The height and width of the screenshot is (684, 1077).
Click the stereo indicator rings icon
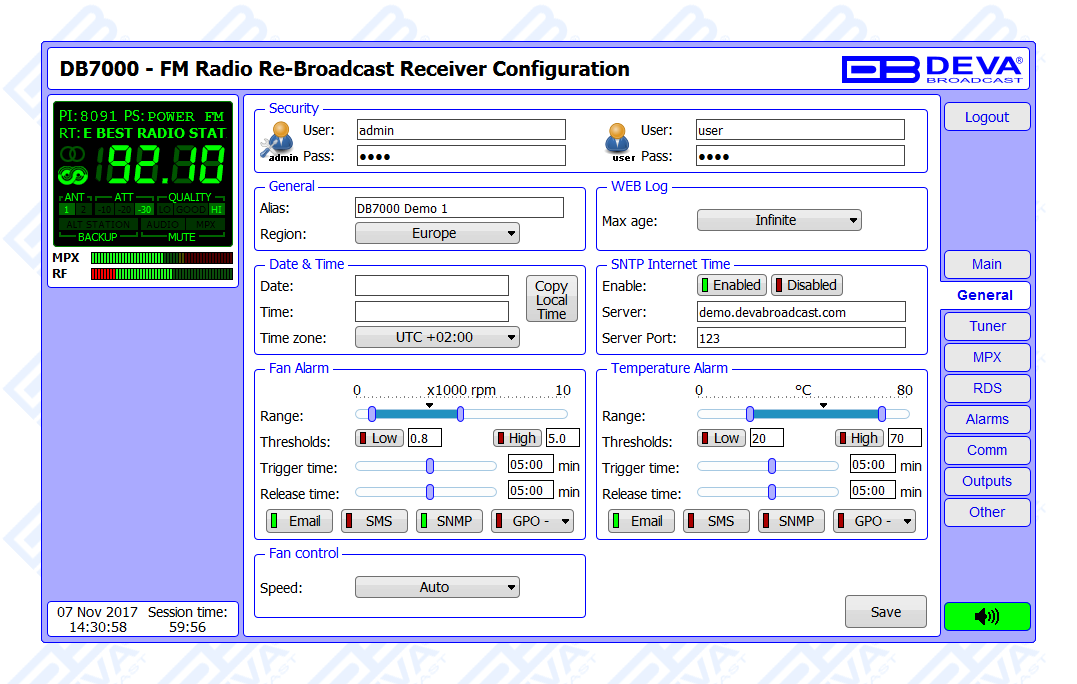click(x=74, y=155)
